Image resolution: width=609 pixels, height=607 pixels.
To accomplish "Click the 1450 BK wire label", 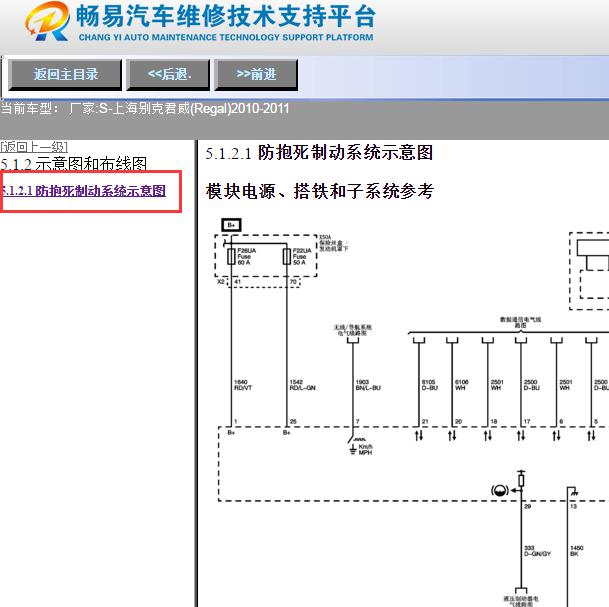I will [576, 551].
